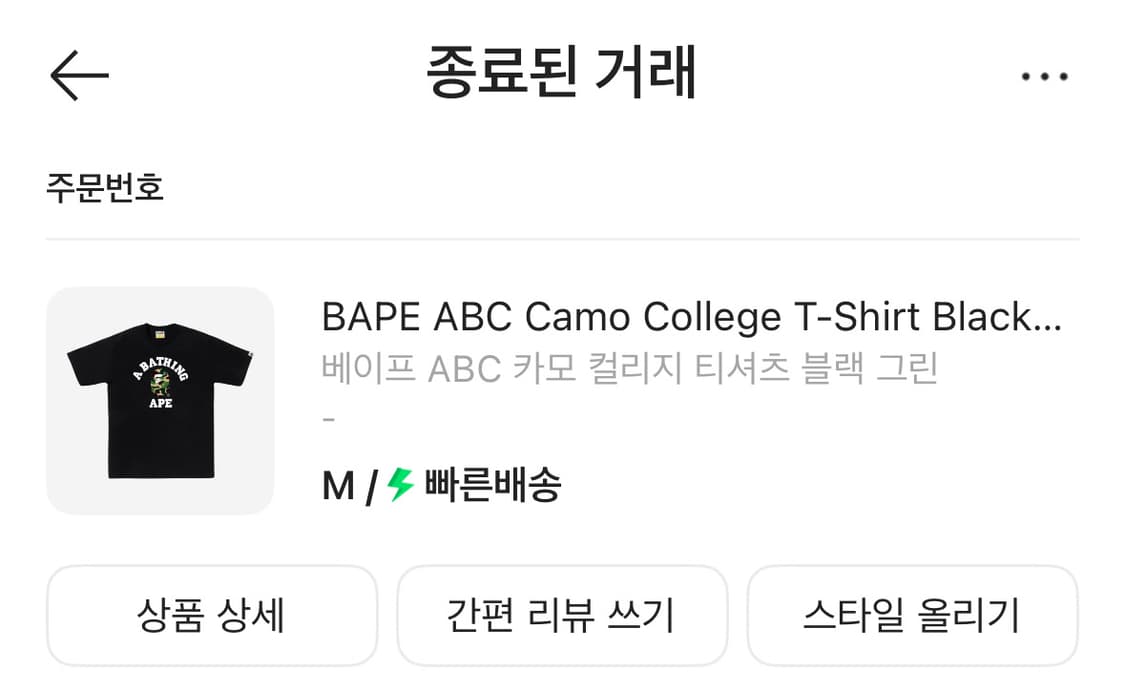Tap the back arrow icon
The image size is (1125, 694).
pyautogui.click(x=78, y=75)
